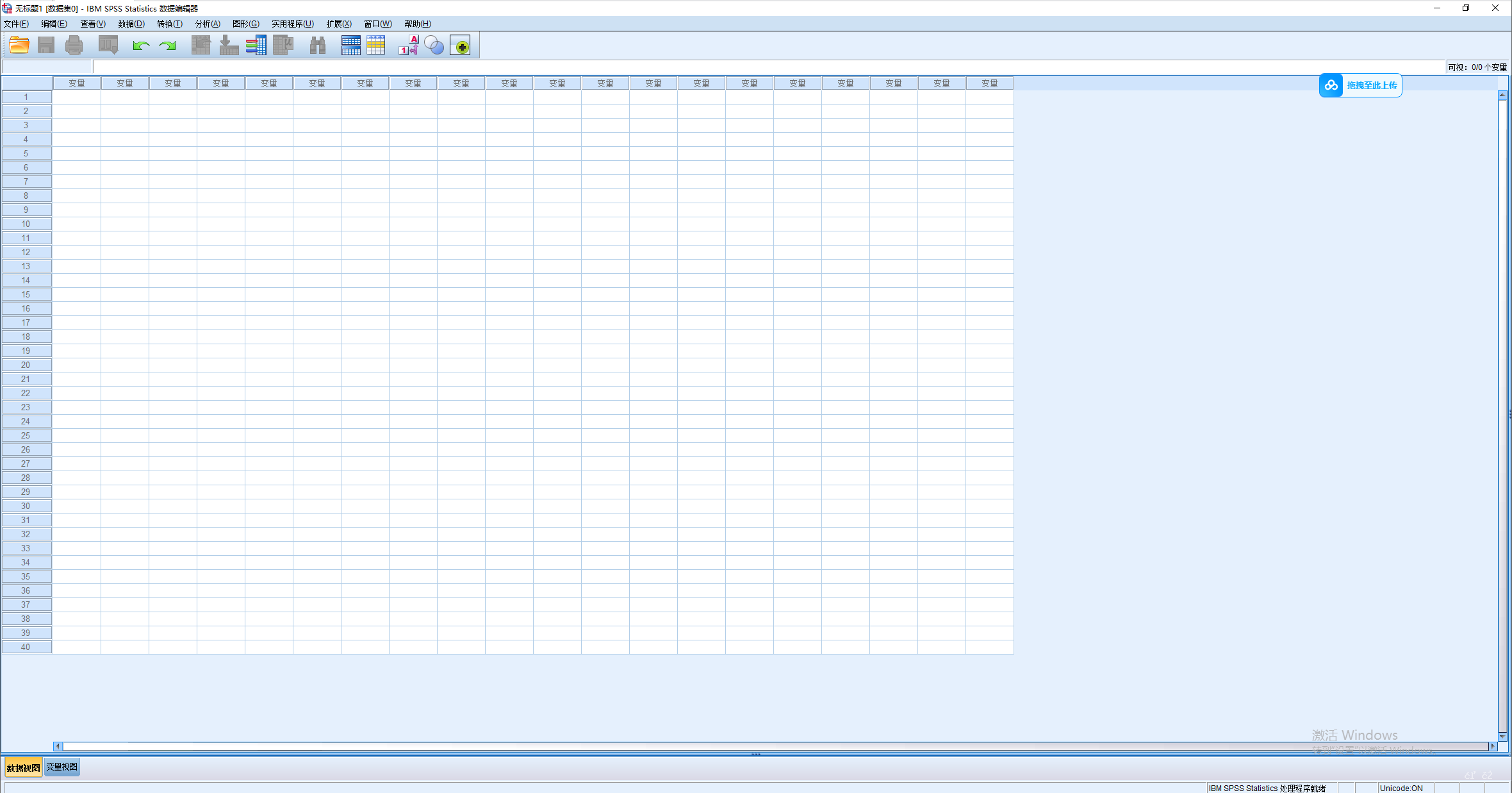Click the recall recently used dialogs icon
1512x793 pixels.
click(x=108, y=45)
